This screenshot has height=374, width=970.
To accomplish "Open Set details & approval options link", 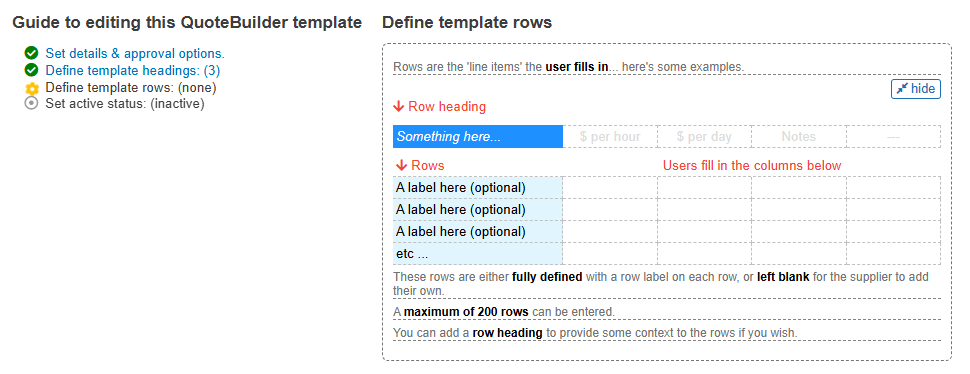I will (135, 53).
